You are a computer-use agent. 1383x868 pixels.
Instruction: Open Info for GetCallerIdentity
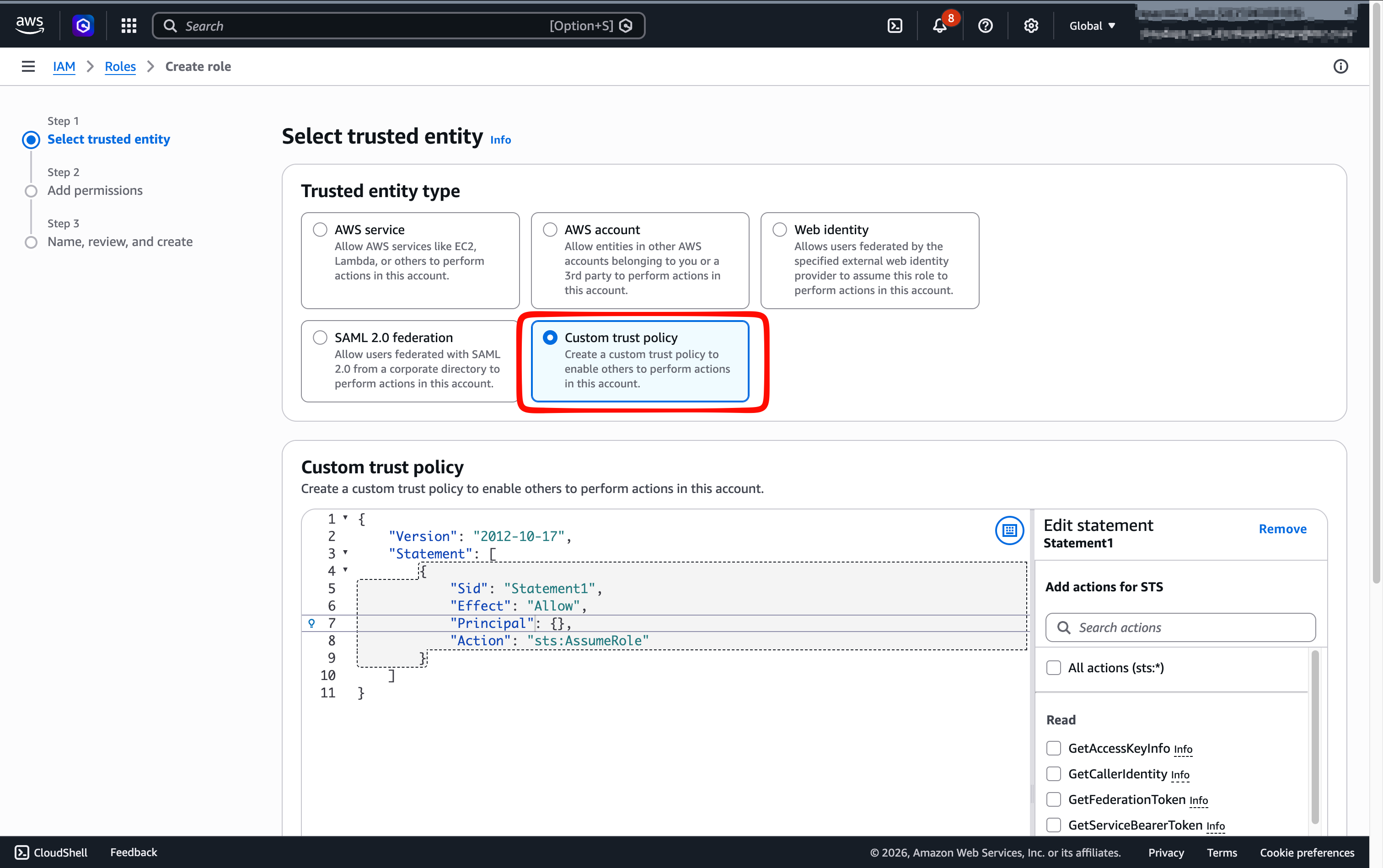[1180, 775]
